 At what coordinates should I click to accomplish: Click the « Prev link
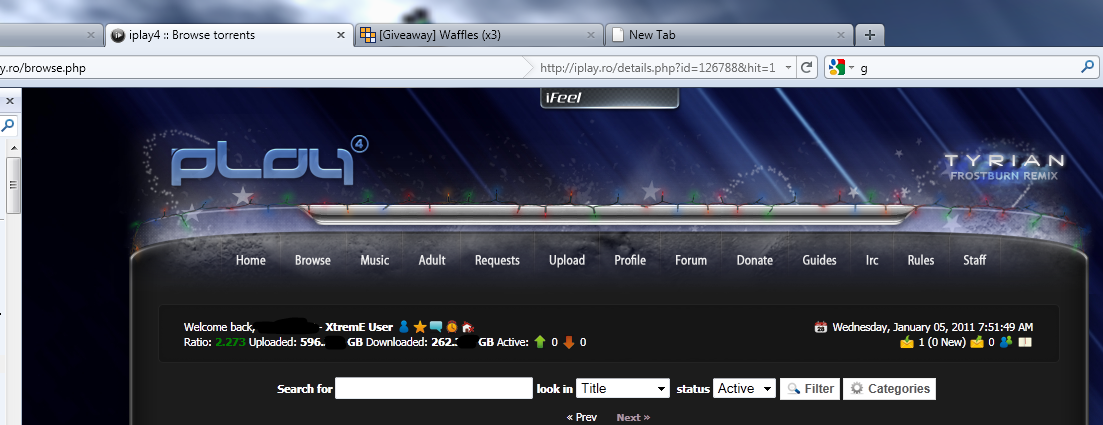[x=582, y=417]
